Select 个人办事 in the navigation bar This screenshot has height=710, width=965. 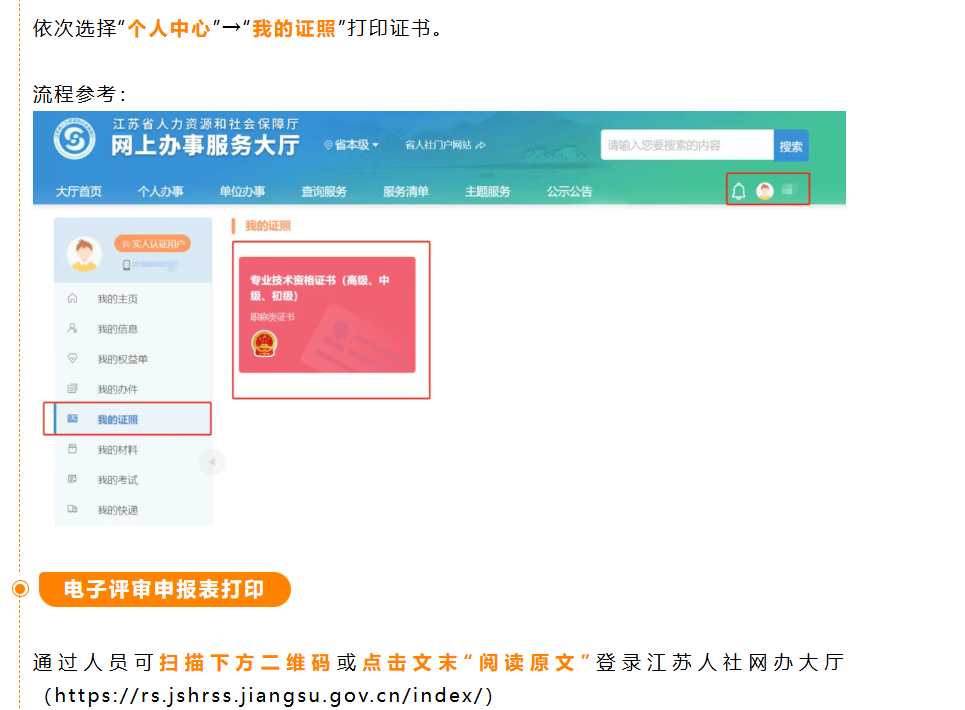160,192
